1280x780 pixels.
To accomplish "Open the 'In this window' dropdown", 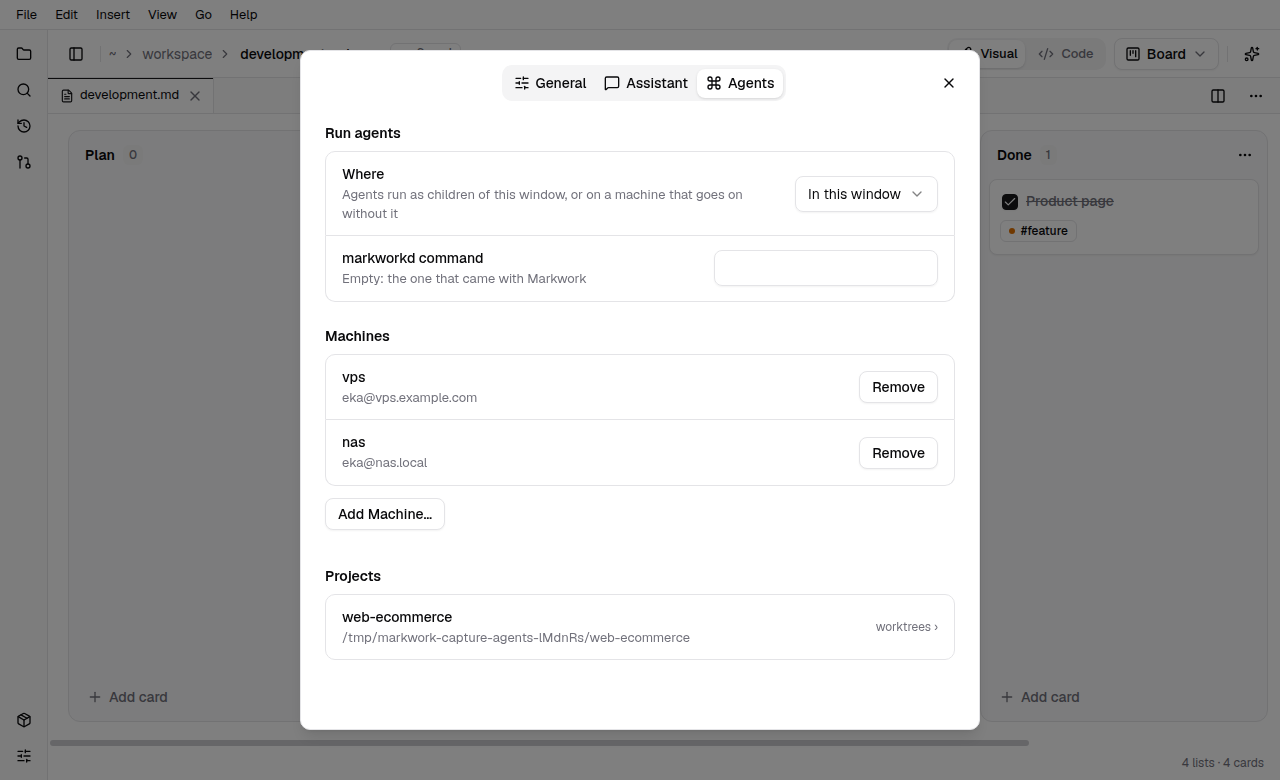I will pyautogui.click(x=866, y=194).
